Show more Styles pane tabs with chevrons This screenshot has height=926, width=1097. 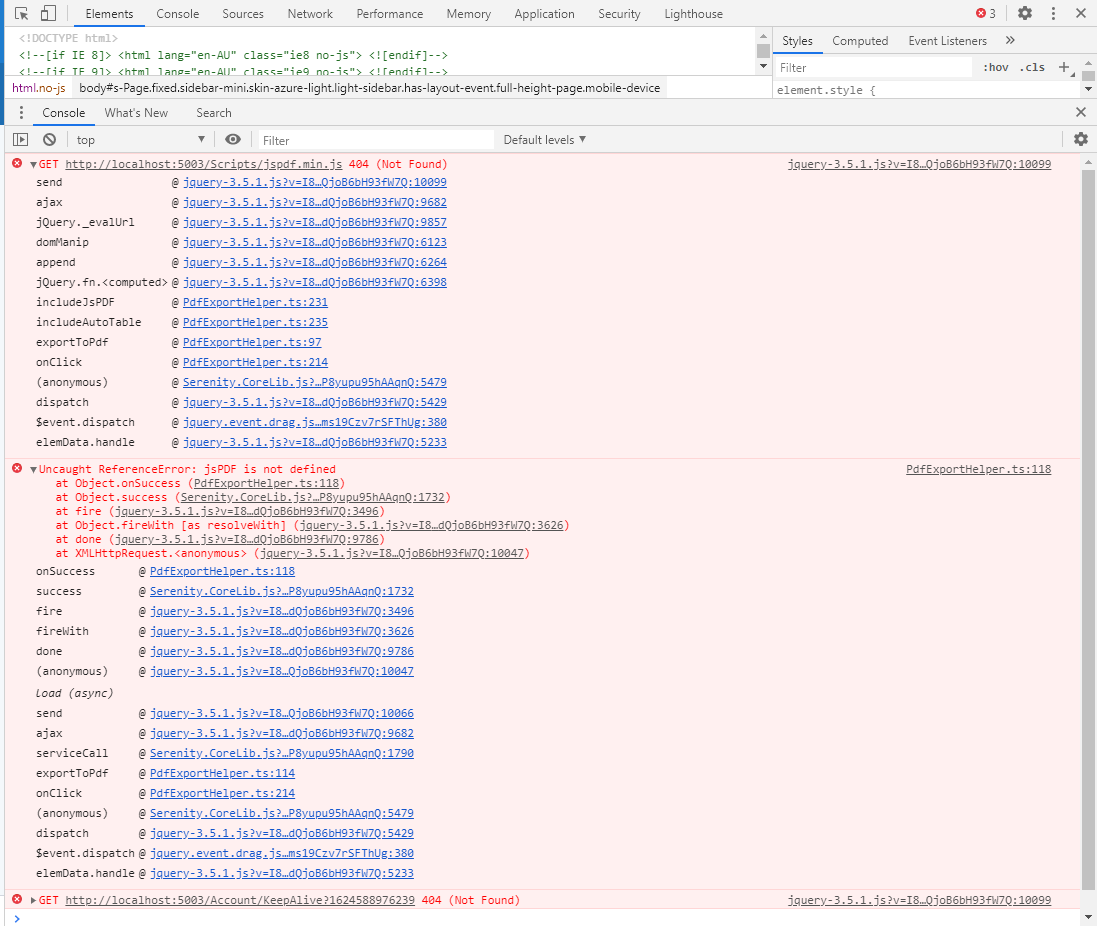click(1010, 41)
